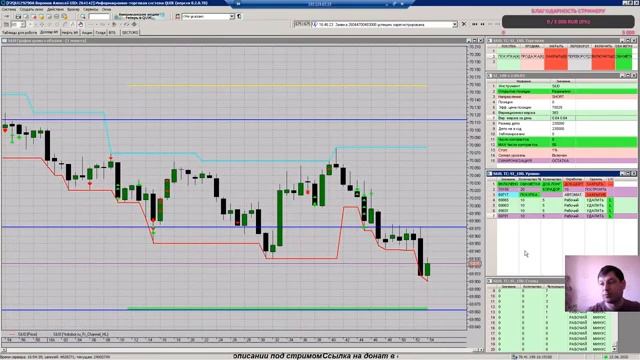
Task: Click the icon left of toolbar combo box
Action: tap(178, 16)
